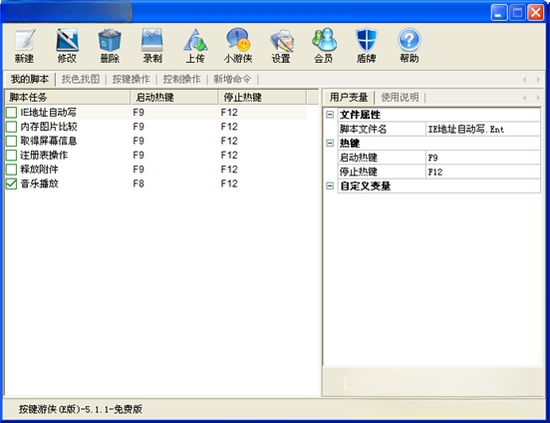Enable the IE地址自动写 script checkbox
Screen dimensions: 550x423
coord(12,113)
